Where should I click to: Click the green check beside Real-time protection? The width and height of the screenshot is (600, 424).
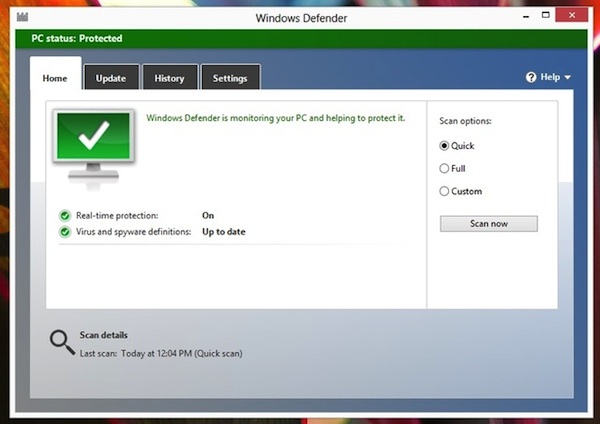(x=65, y=216)
